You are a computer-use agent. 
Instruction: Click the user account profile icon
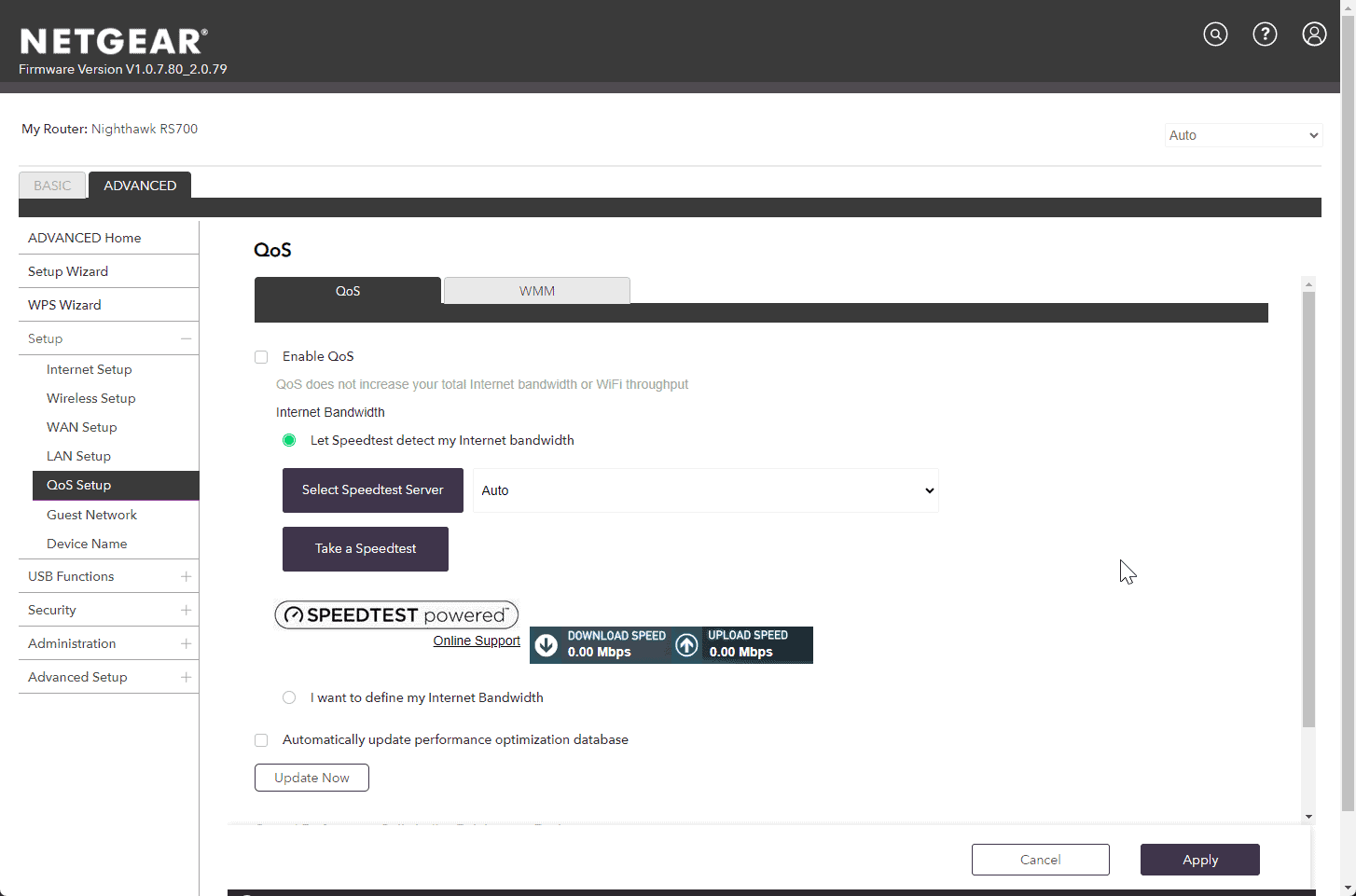[x=1314, y=34]
